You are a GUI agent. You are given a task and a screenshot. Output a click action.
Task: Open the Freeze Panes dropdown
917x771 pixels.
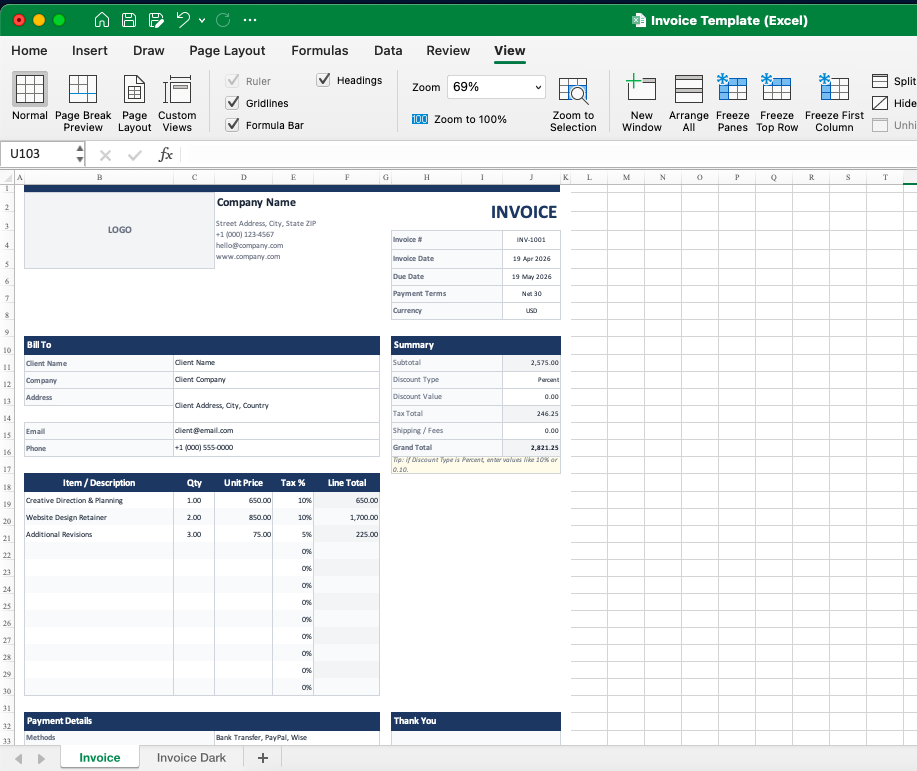click(x=732, y=100)
